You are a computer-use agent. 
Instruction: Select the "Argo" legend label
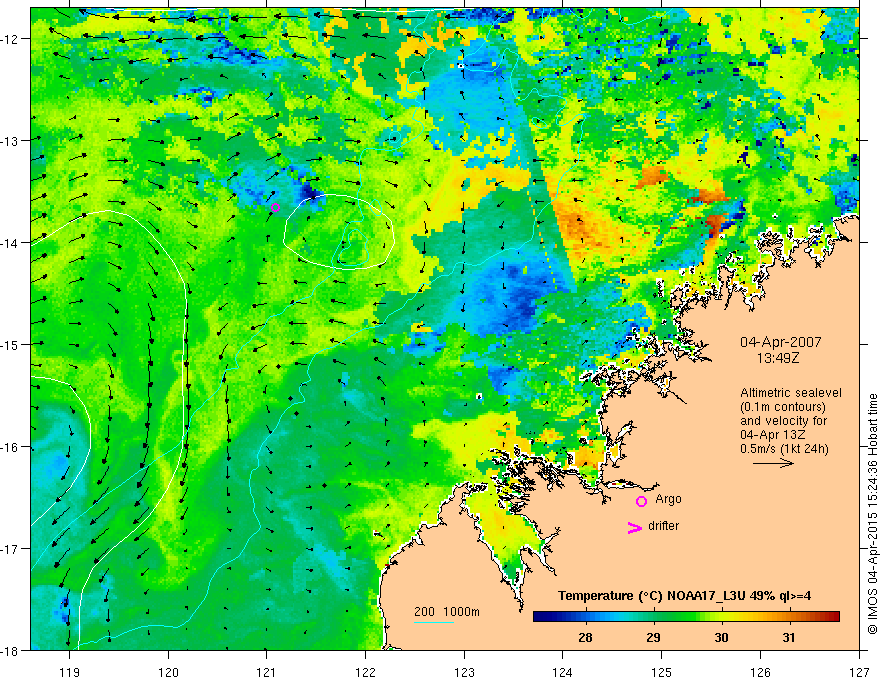[668, 499]
